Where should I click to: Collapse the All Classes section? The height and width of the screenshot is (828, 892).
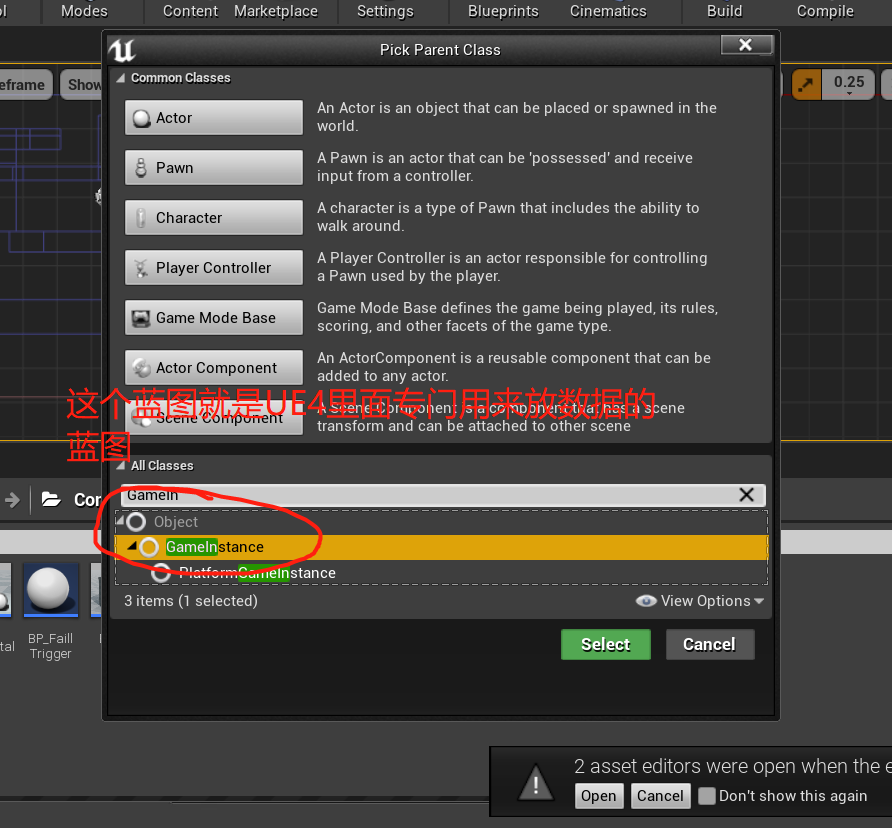(121, 466)
